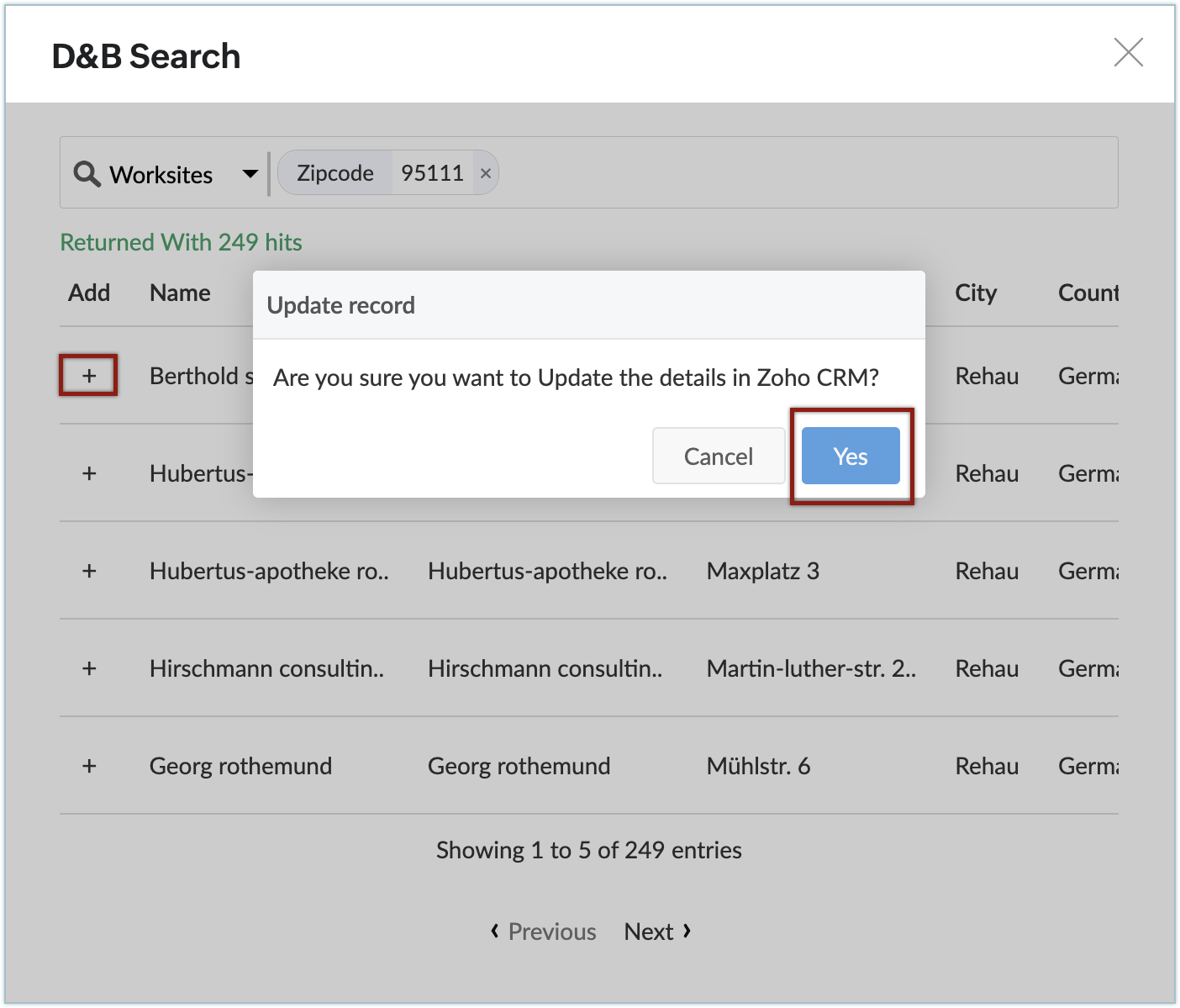This screenshot has height=1008, width=1180.
Task: Confirm update by clicking Yes
Action: pyautogui.click(x=850, y=456)
